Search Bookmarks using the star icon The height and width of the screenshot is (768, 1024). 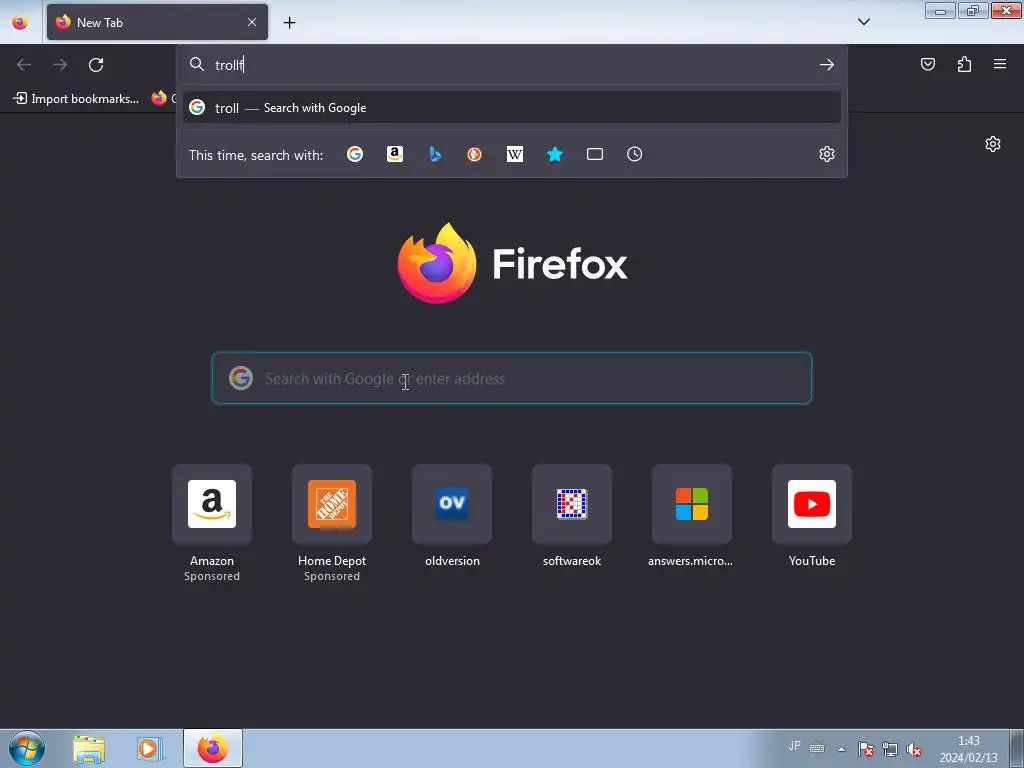tap(554, 154)
